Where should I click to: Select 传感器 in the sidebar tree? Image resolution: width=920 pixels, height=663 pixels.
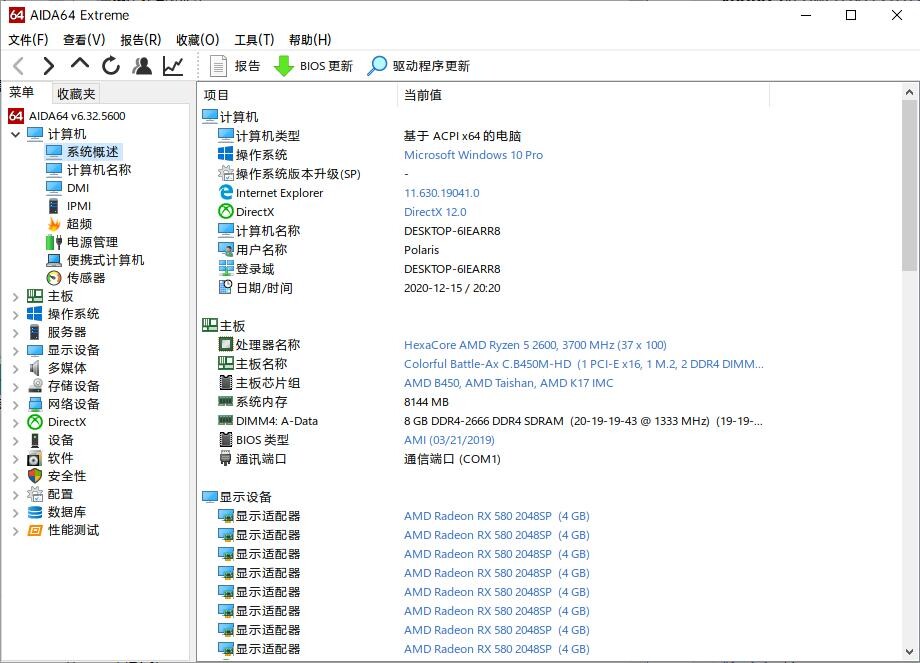(85, 278)
